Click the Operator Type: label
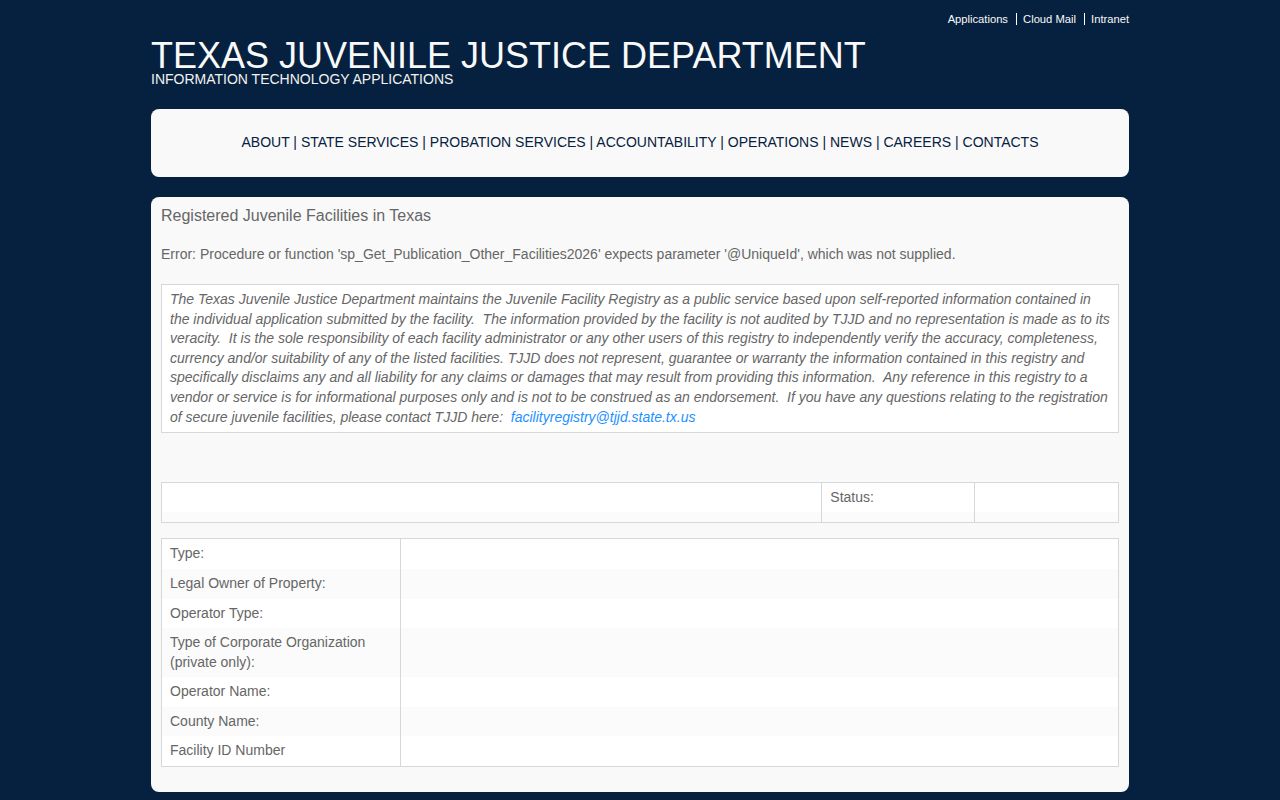 pos(216,613)
